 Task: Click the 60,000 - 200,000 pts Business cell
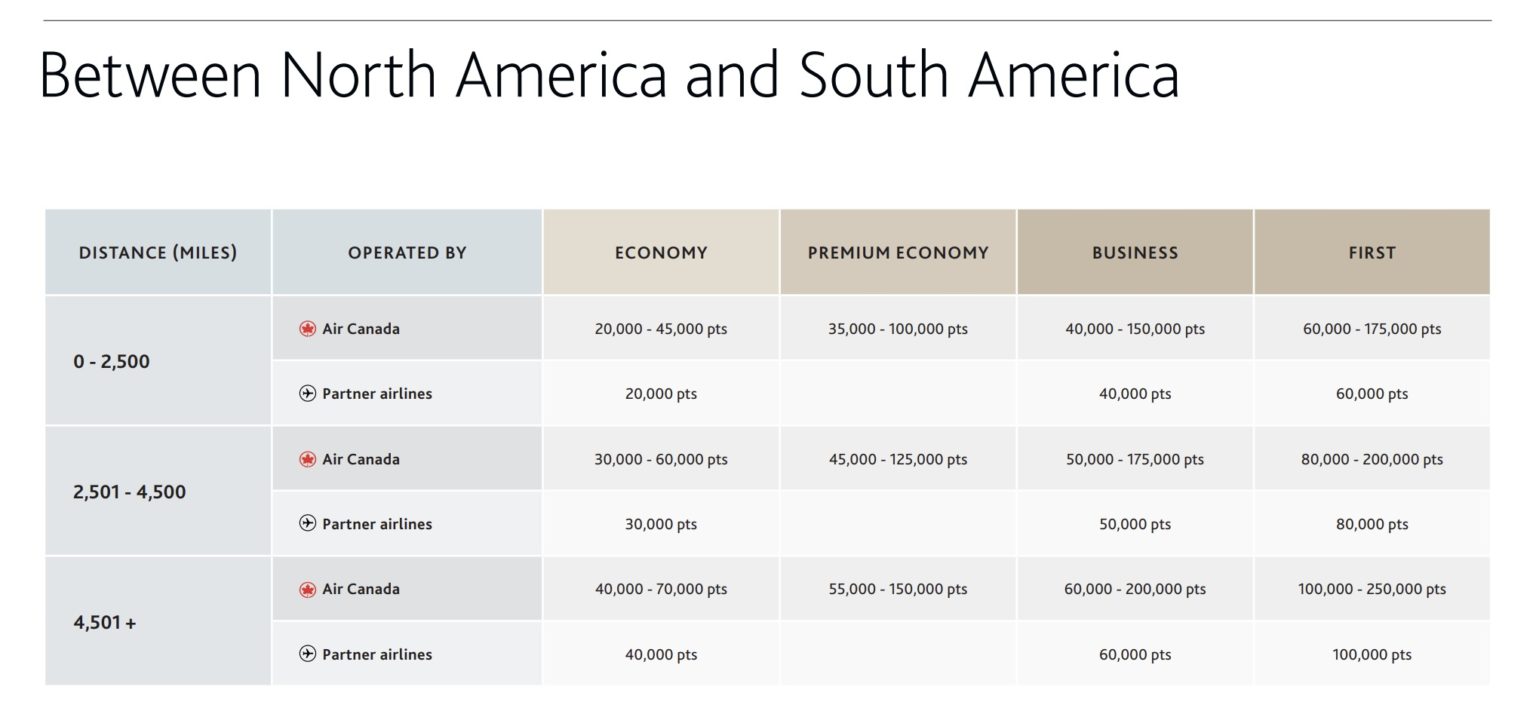coord(1135,590)
